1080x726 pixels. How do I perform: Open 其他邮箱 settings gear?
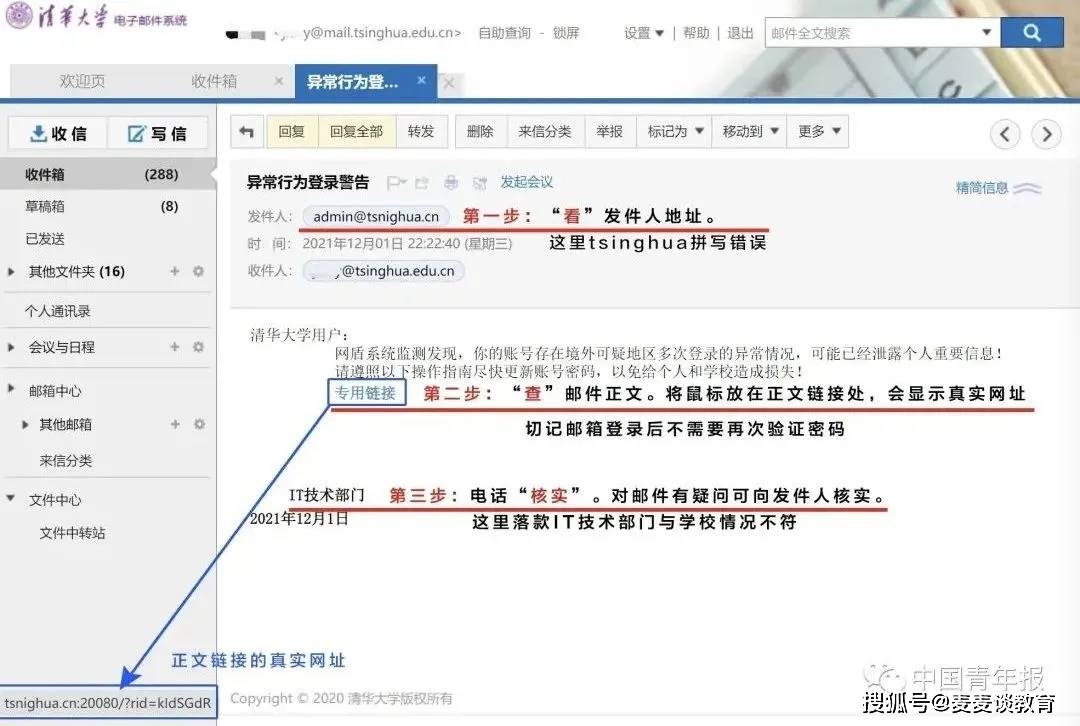pos(199,424)
